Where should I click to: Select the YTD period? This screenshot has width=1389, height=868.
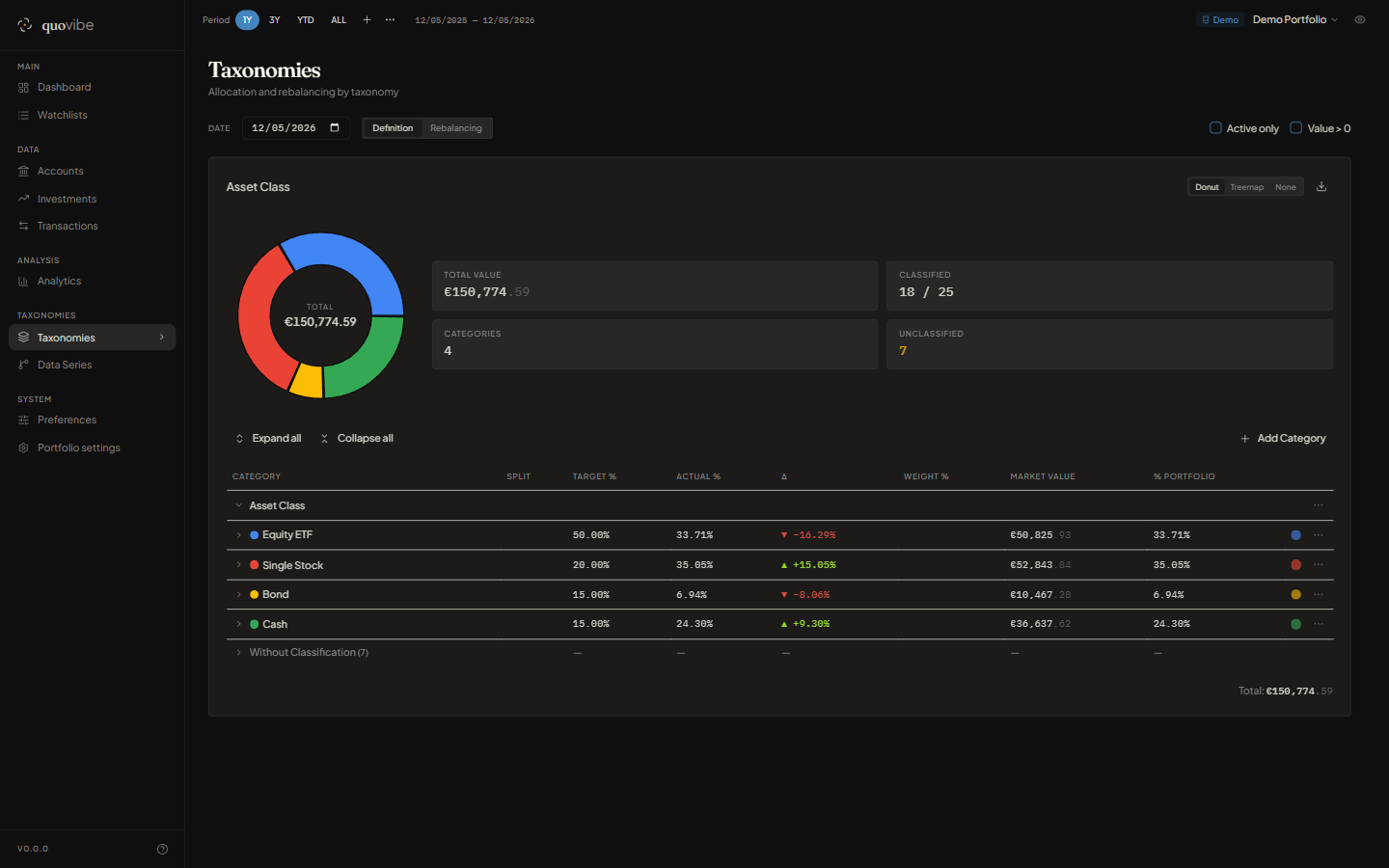point(306,20)
